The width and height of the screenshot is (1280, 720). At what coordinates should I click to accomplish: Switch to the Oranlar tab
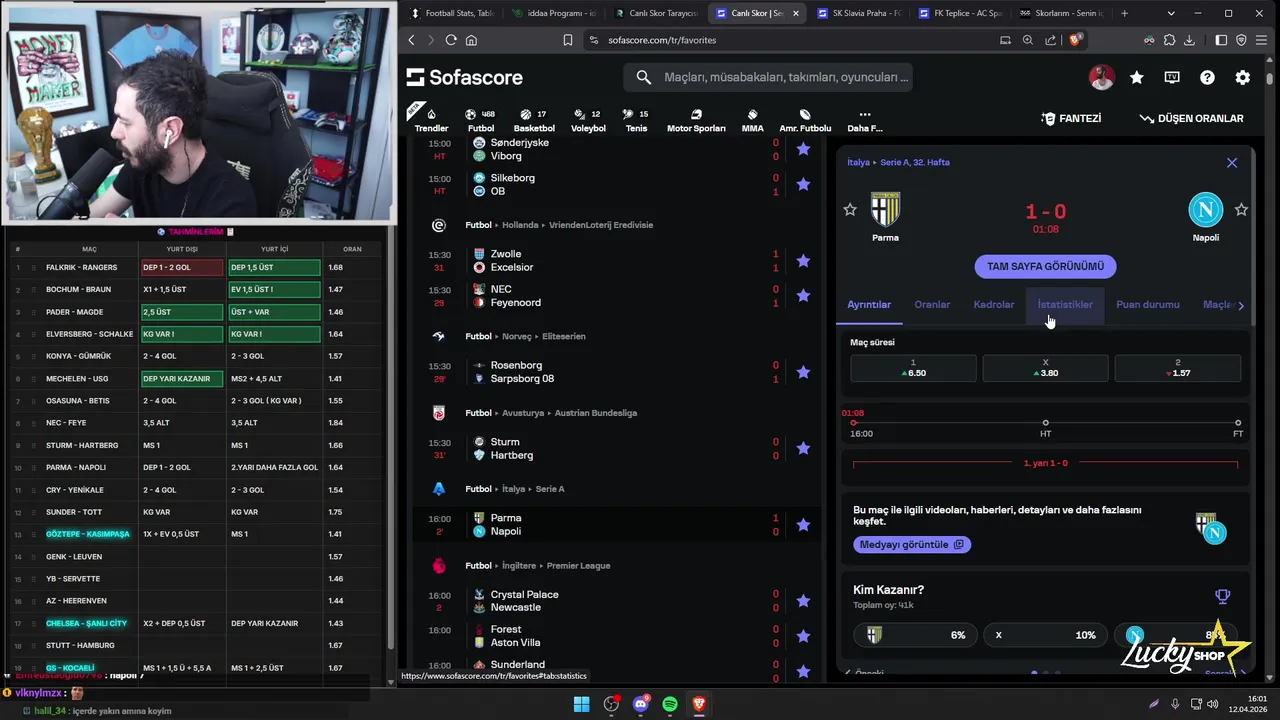pos(932,304)
